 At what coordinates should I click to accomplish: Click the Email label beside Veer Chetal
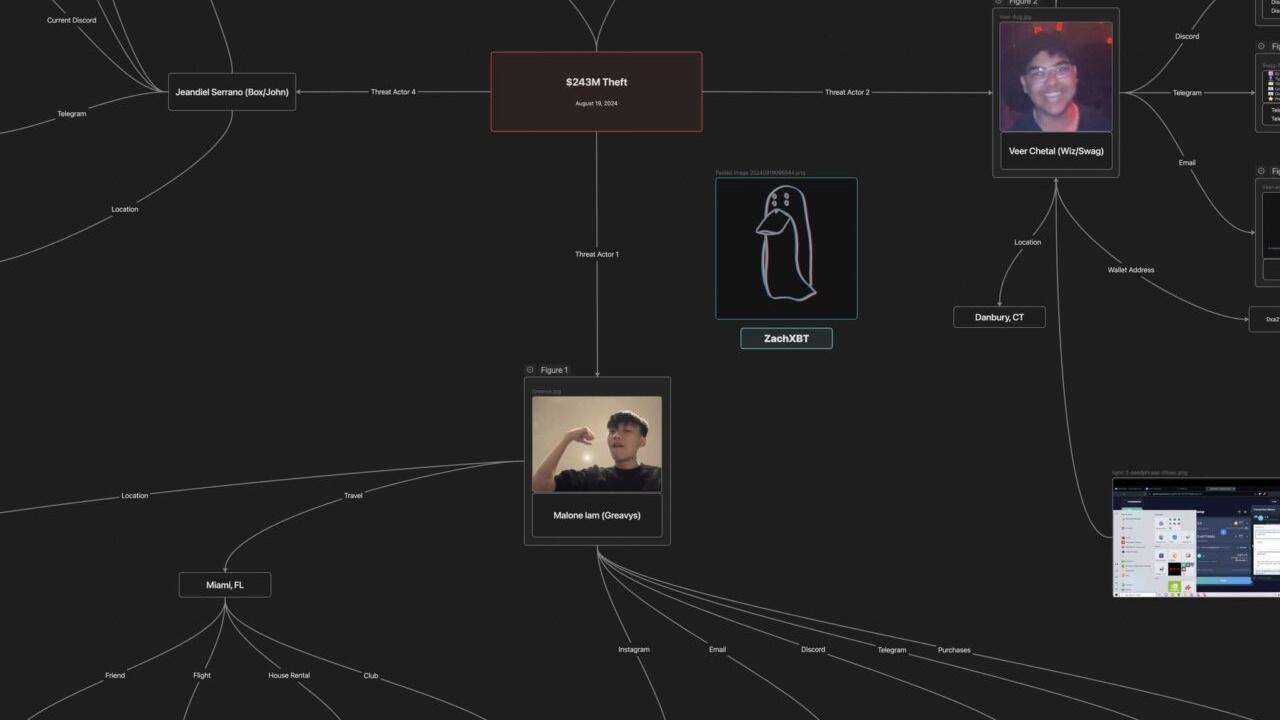(1187, 162)
